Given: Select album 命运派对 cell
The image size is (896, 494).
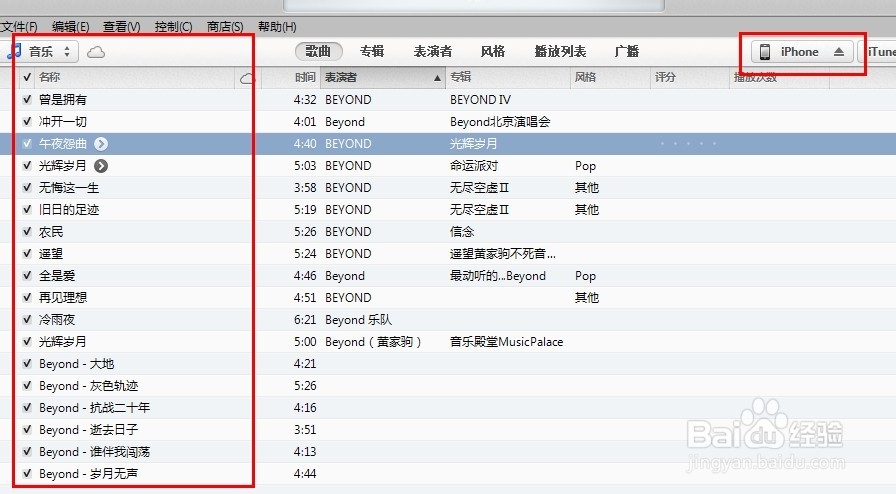Looking at the screenshot, I should pyautogui.click(x=474, y=166).
